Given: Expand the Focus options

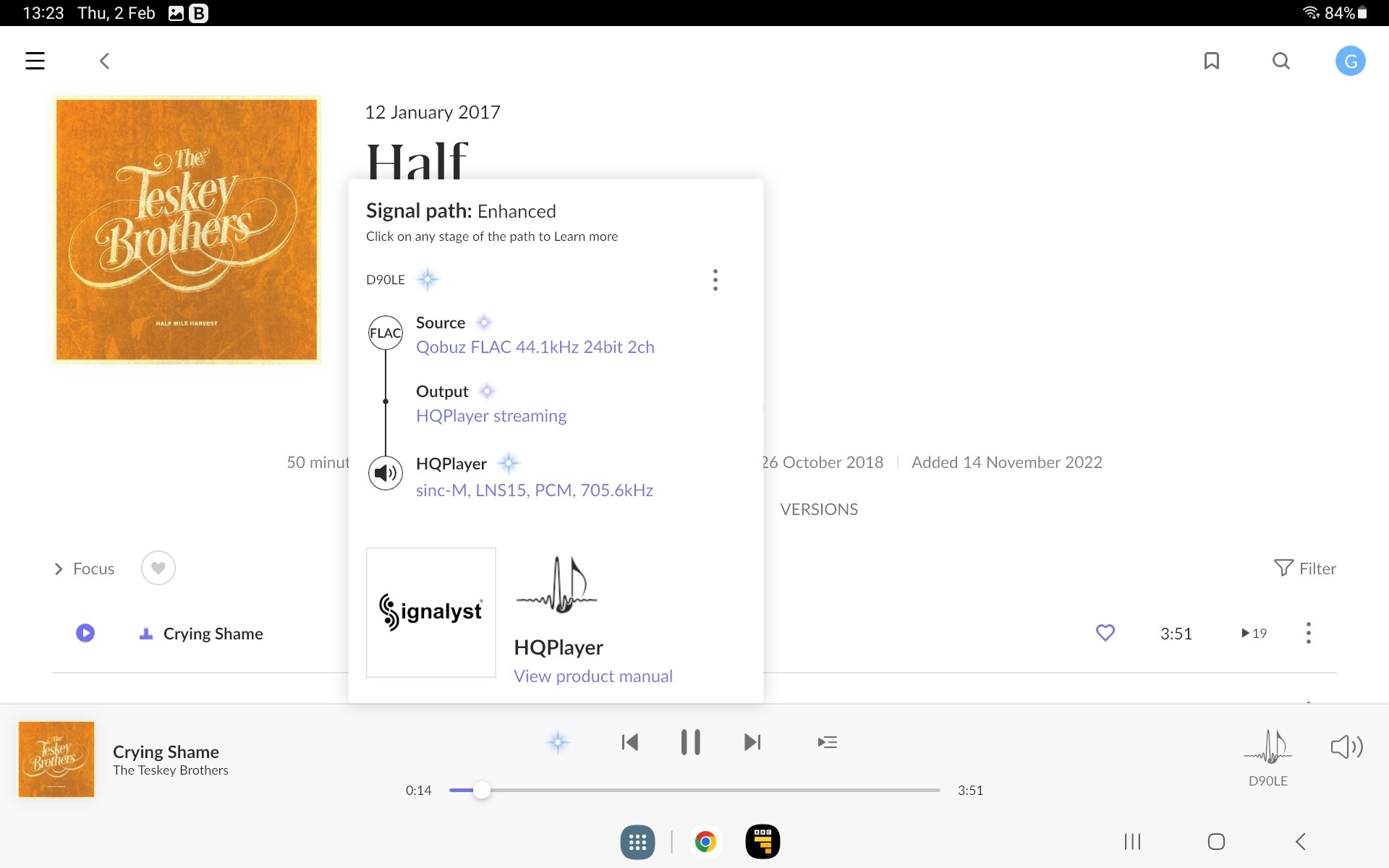Looking at the screenshot, I should click(84, 569).
